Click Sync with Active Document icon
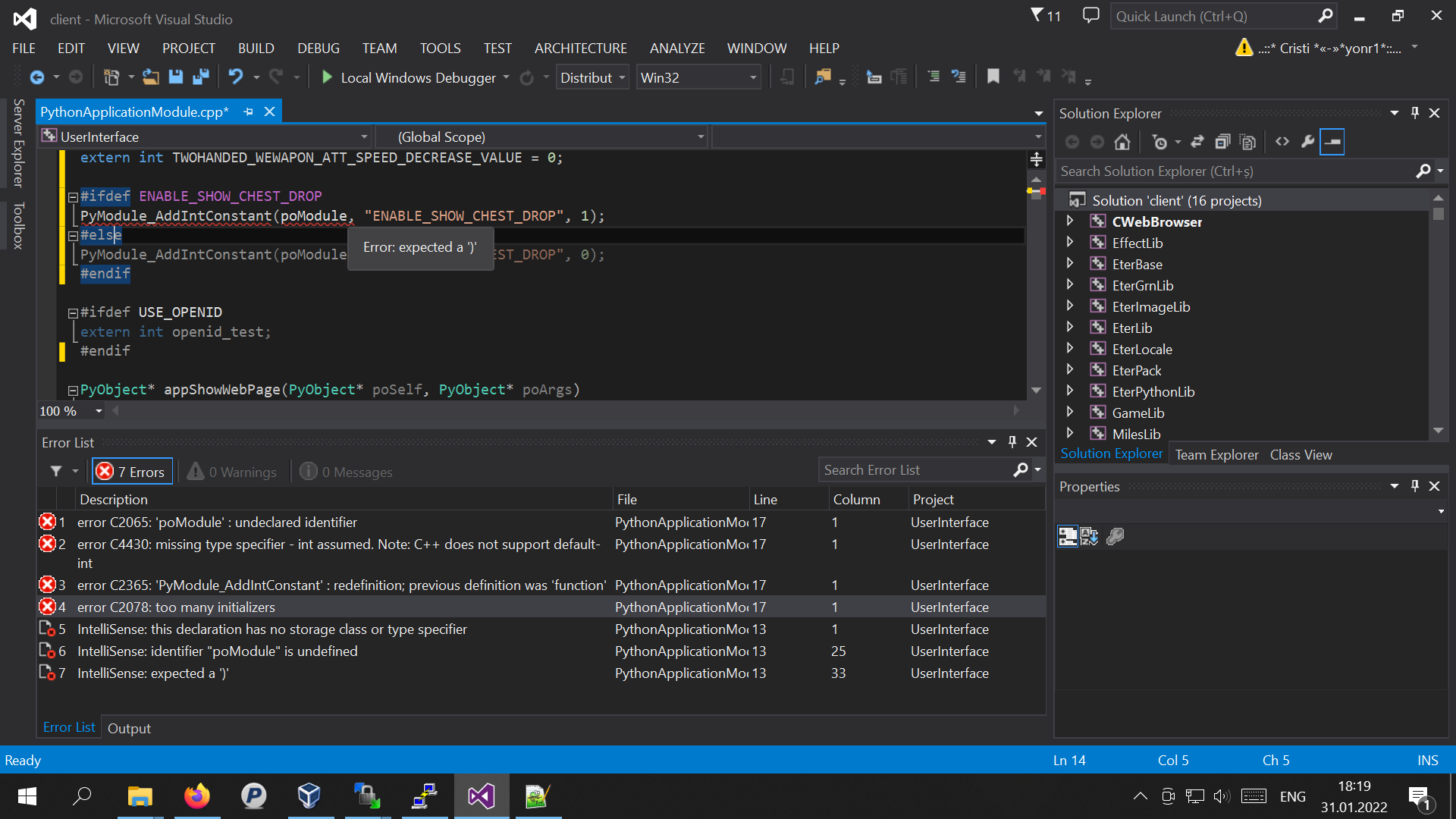Viewport: 1456px width, 819px height. tap(1197, 142)
